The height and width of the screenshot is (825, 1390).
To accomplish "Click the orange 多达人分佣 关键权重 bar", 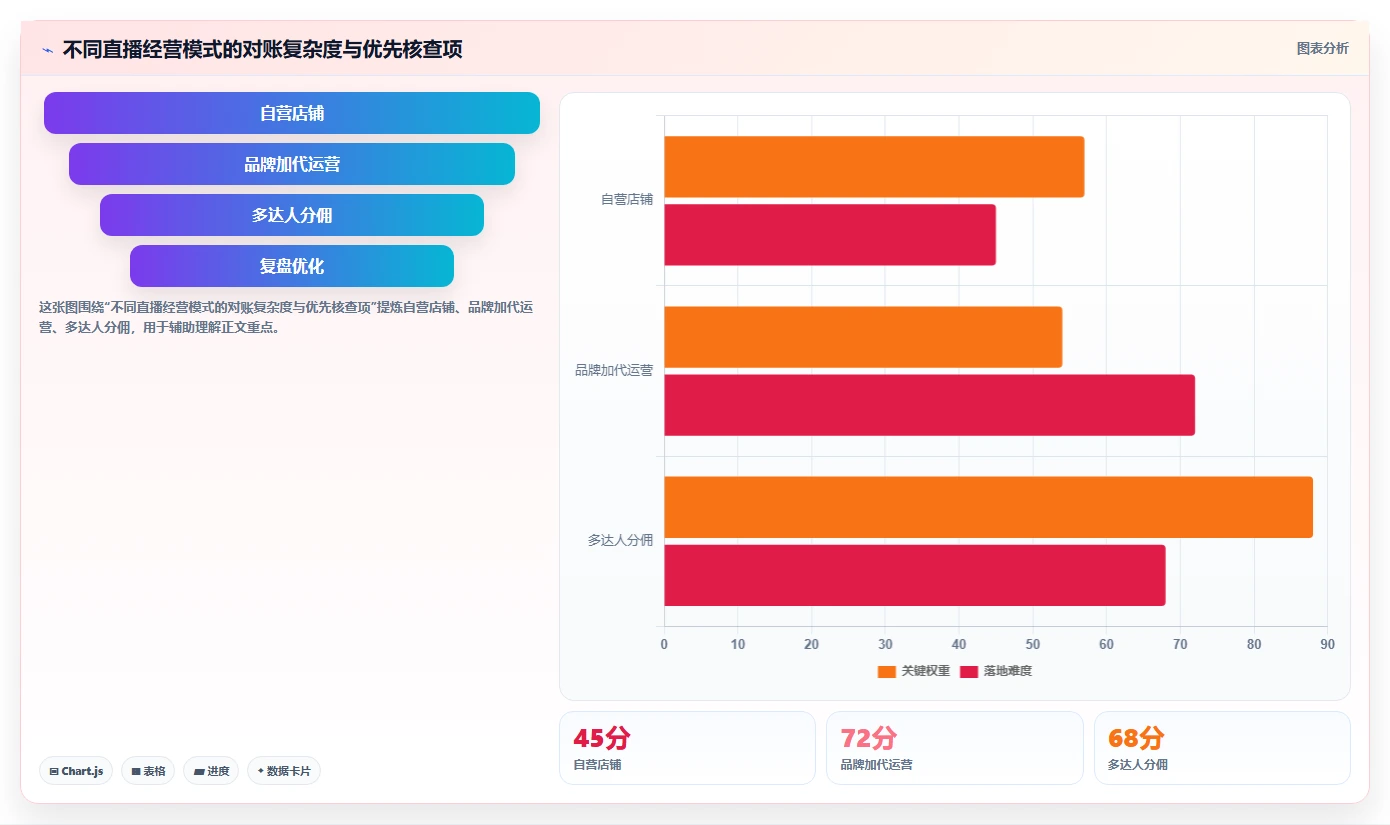I will click(x=988, y=507).
